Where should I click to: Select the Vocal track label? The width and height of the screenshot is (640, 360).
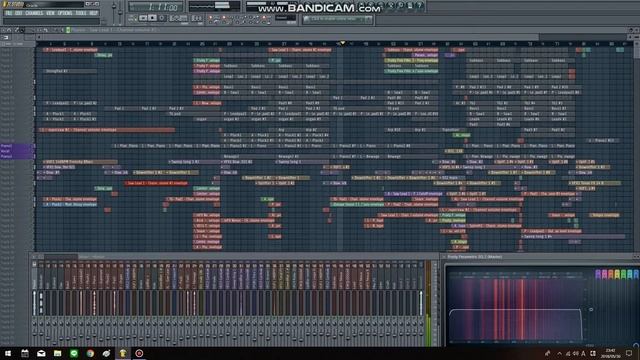[16, 151]
